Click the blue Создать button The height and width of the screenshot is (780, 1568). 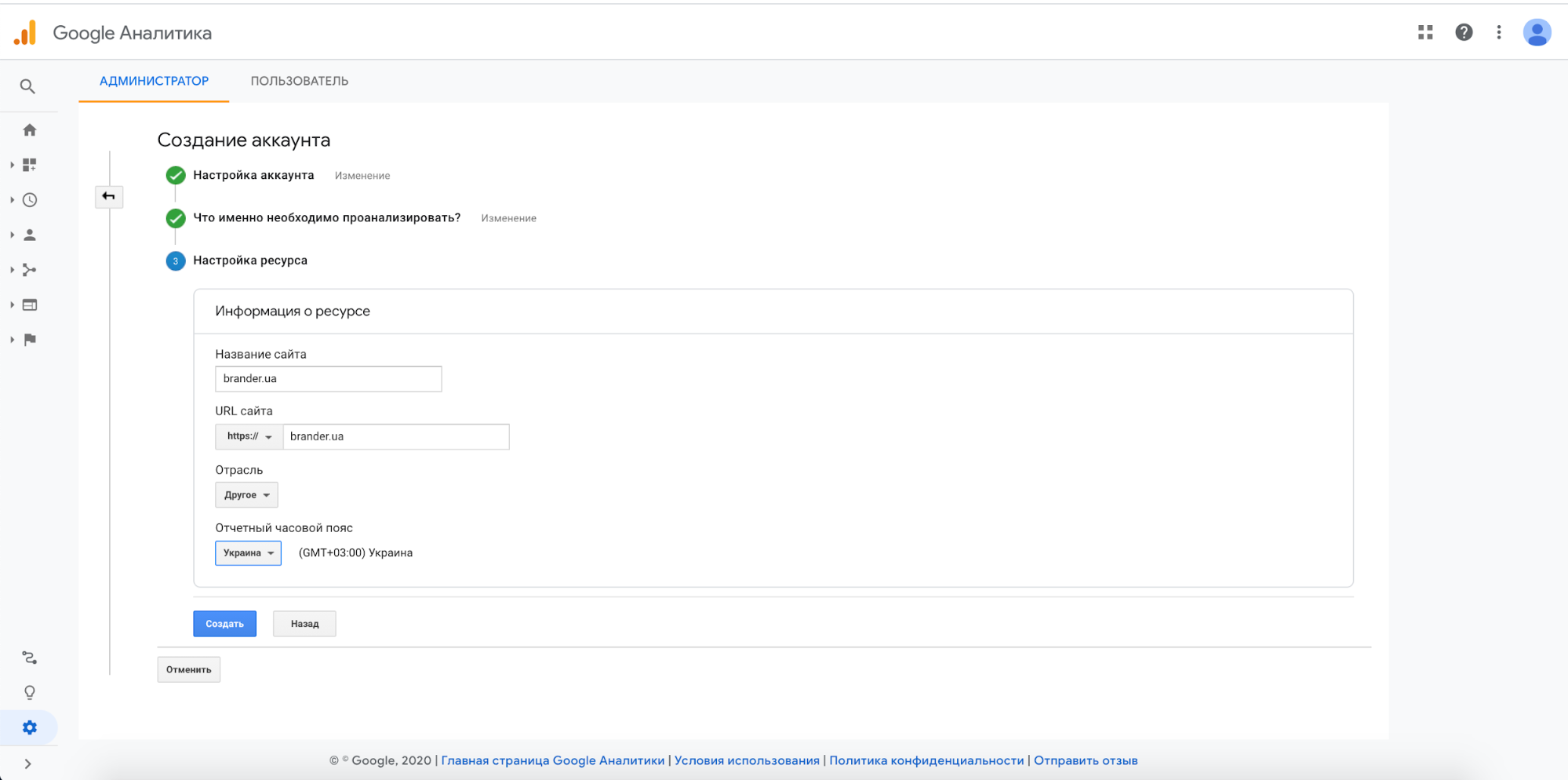224,624
